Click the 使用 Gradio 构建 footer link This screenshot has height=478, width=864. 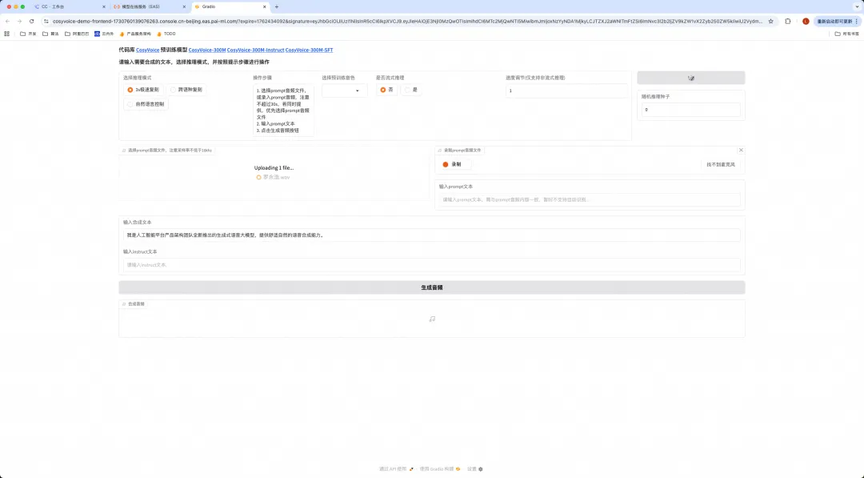440,469
